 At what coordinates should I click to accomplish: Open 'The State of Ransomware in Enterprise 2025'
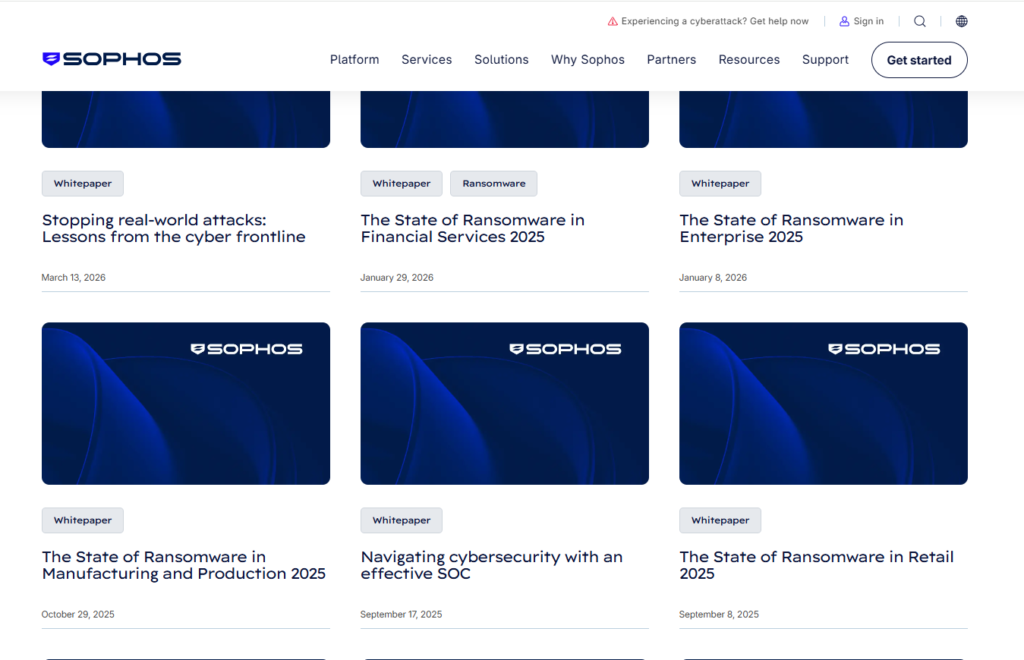point(790,228)
